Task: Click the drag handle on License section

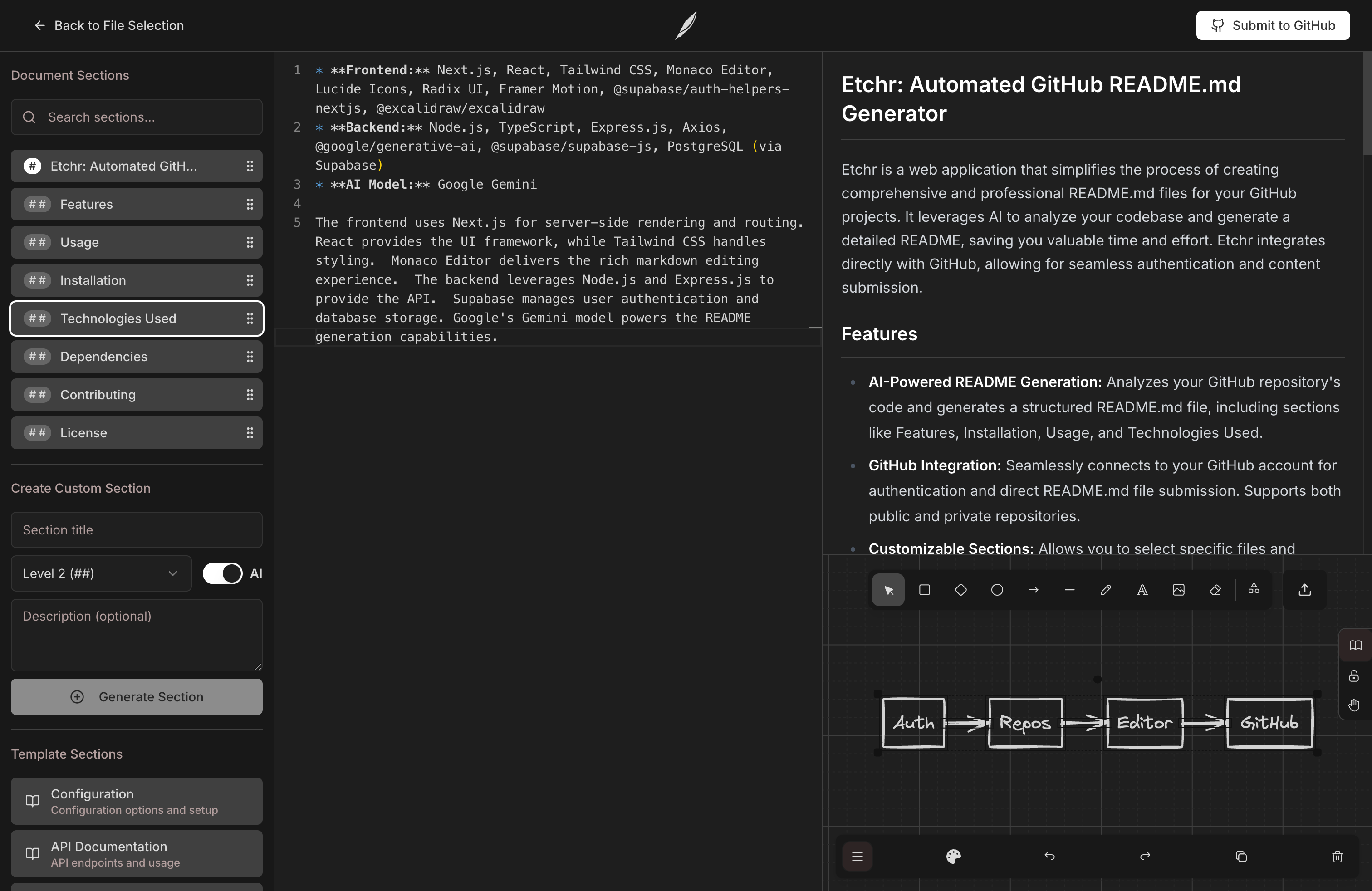Action: coord(250,433)
